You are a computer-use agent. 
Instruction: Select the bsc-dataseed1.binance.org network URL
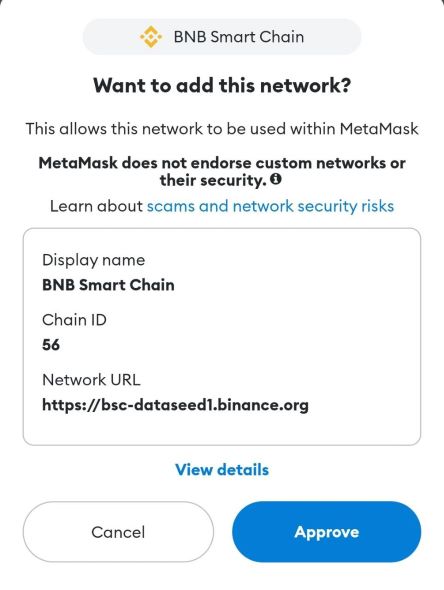point(175,405)
